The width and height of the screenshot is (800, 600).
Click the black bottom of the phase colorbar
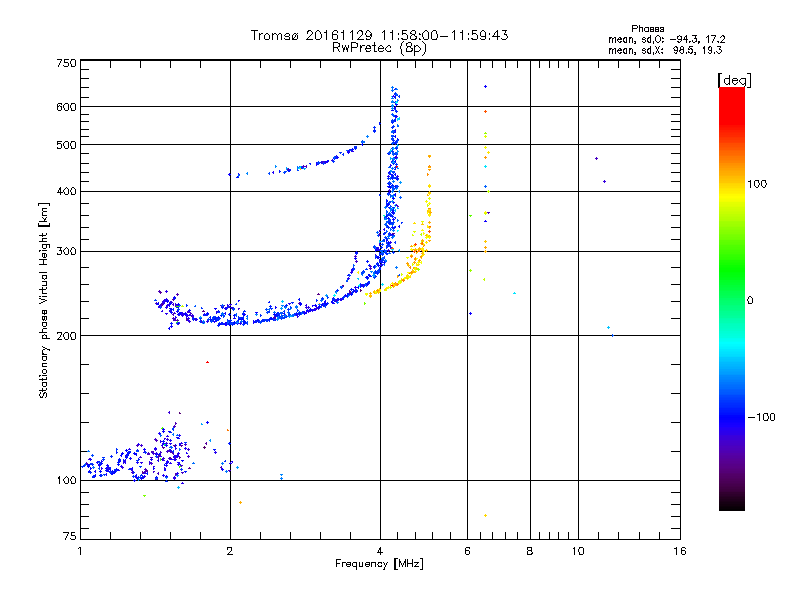tap(732, 503)
